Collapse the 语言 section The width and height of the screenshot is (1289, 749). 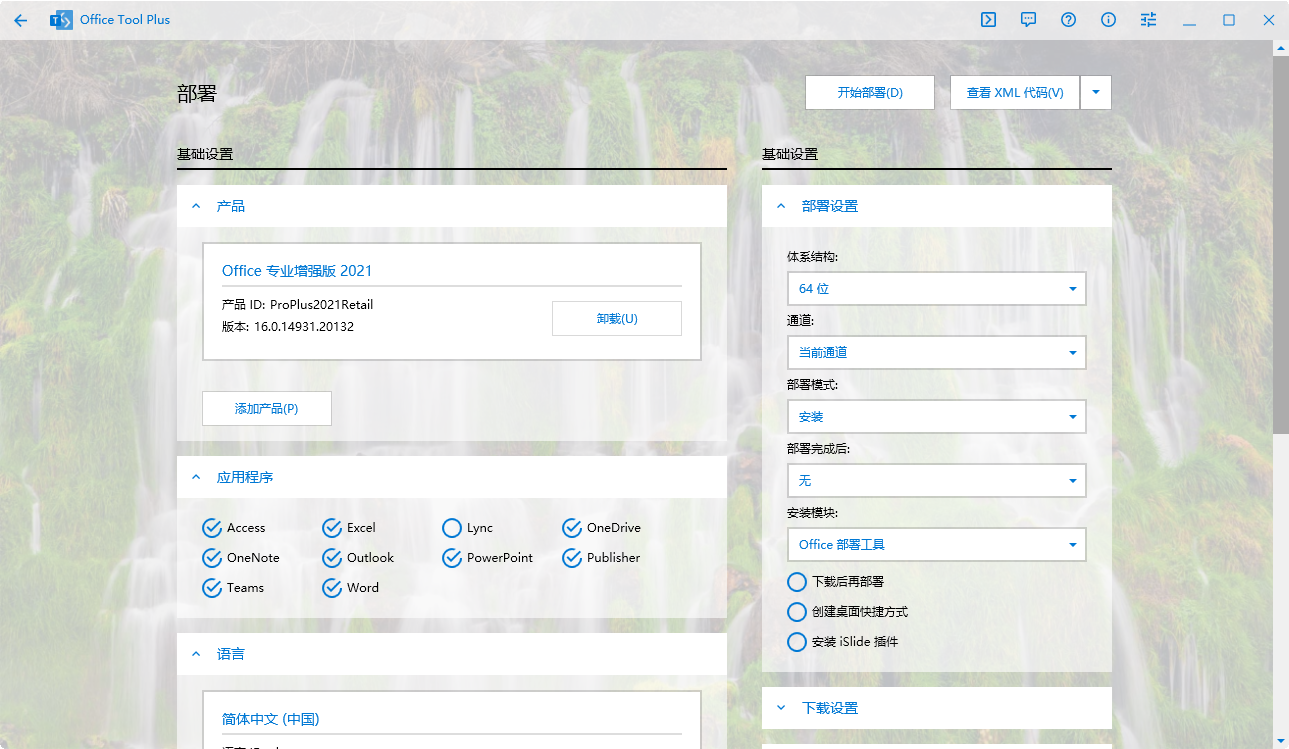(x=196, y=654)
